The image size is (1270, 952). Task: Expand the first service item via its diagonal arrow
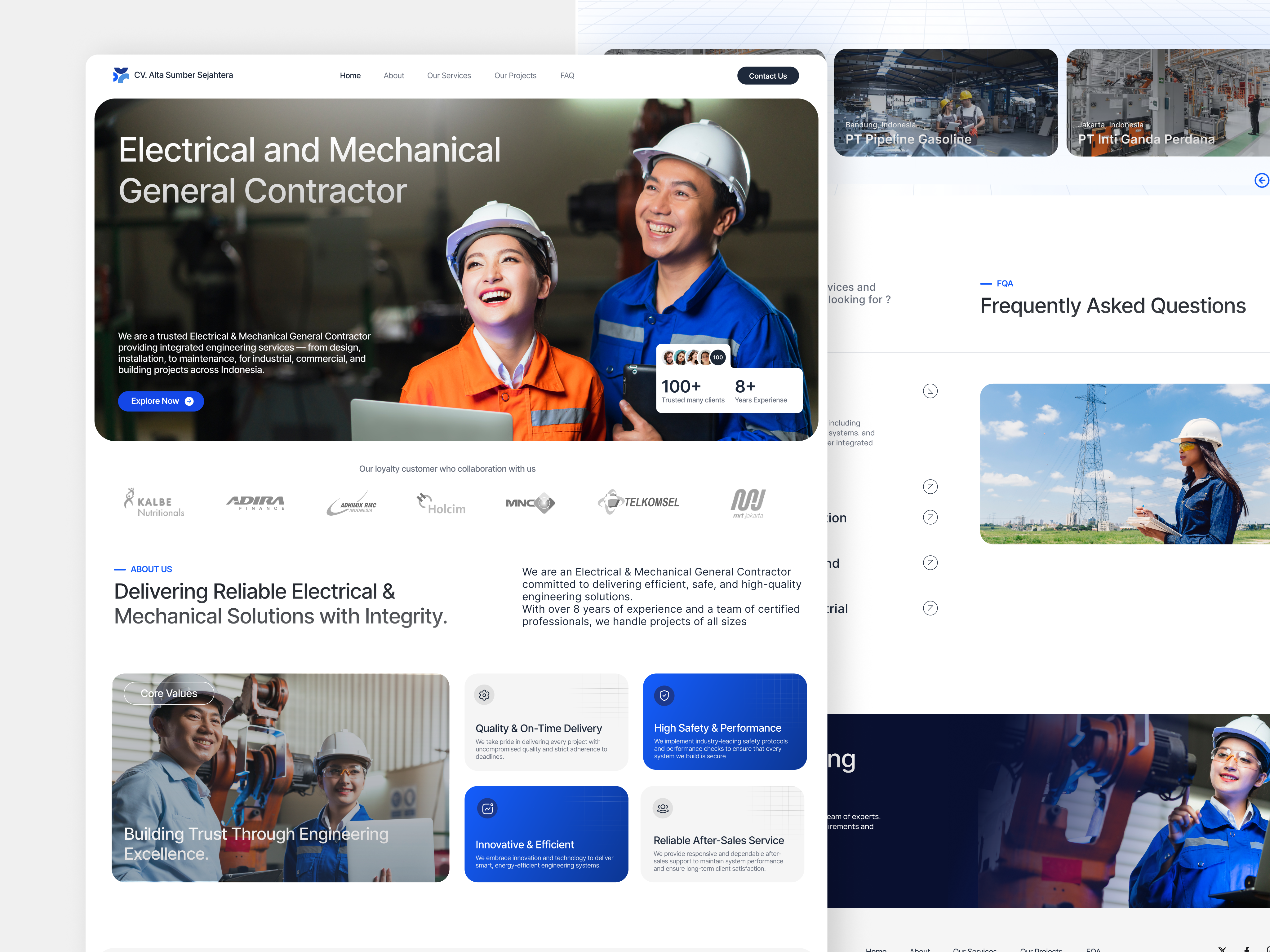tap(930, 487)
